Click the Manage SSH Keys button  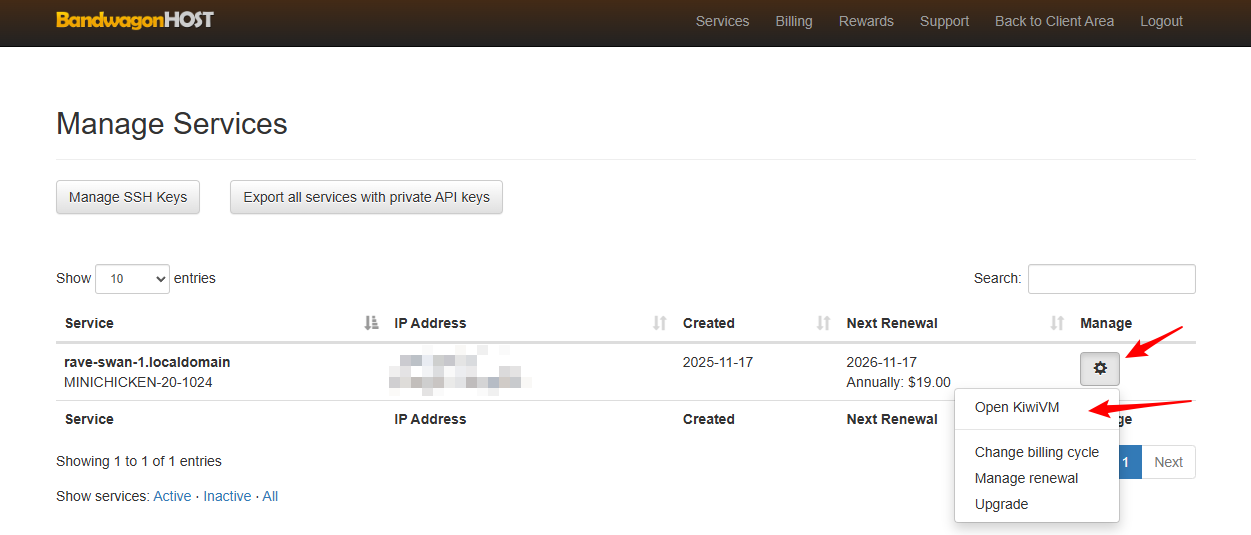pos(128,197)
